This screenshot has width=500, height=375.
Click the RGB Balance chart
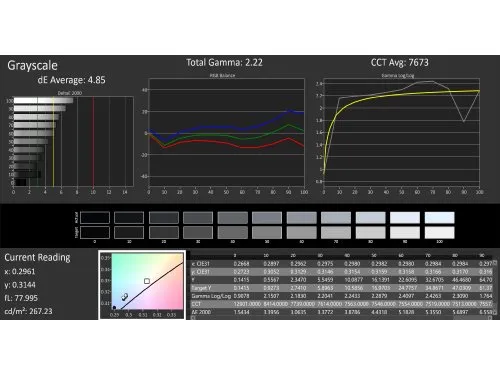[x=226, y=132]
